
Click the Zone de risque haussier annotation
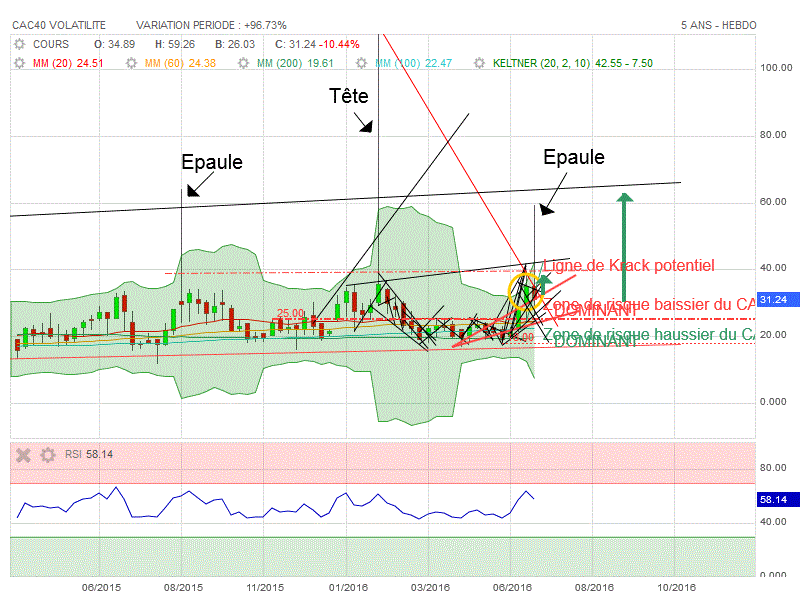click(649, 335)
